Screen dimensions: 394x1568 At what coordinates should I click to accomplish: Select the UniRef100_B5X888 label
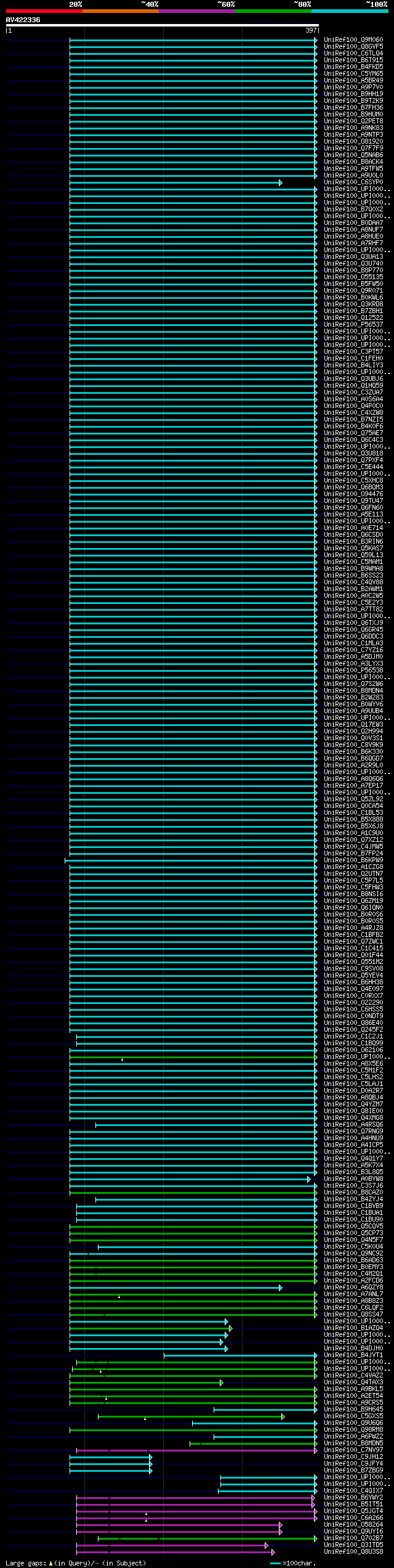(353, 820)
